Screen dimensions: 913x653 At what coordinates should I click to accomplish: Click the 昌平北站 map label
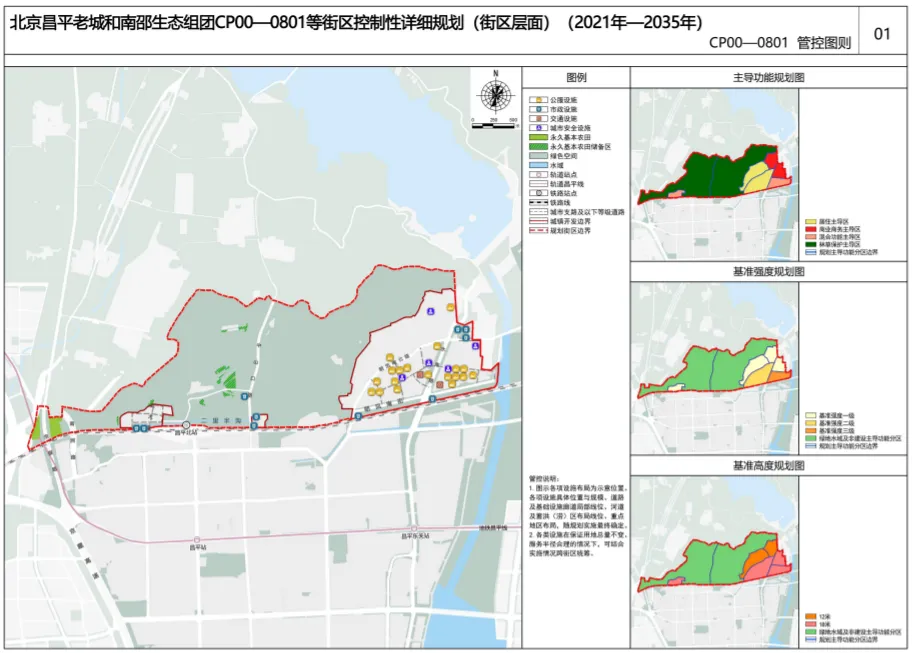pyautogui.click(x=186, y=433)
